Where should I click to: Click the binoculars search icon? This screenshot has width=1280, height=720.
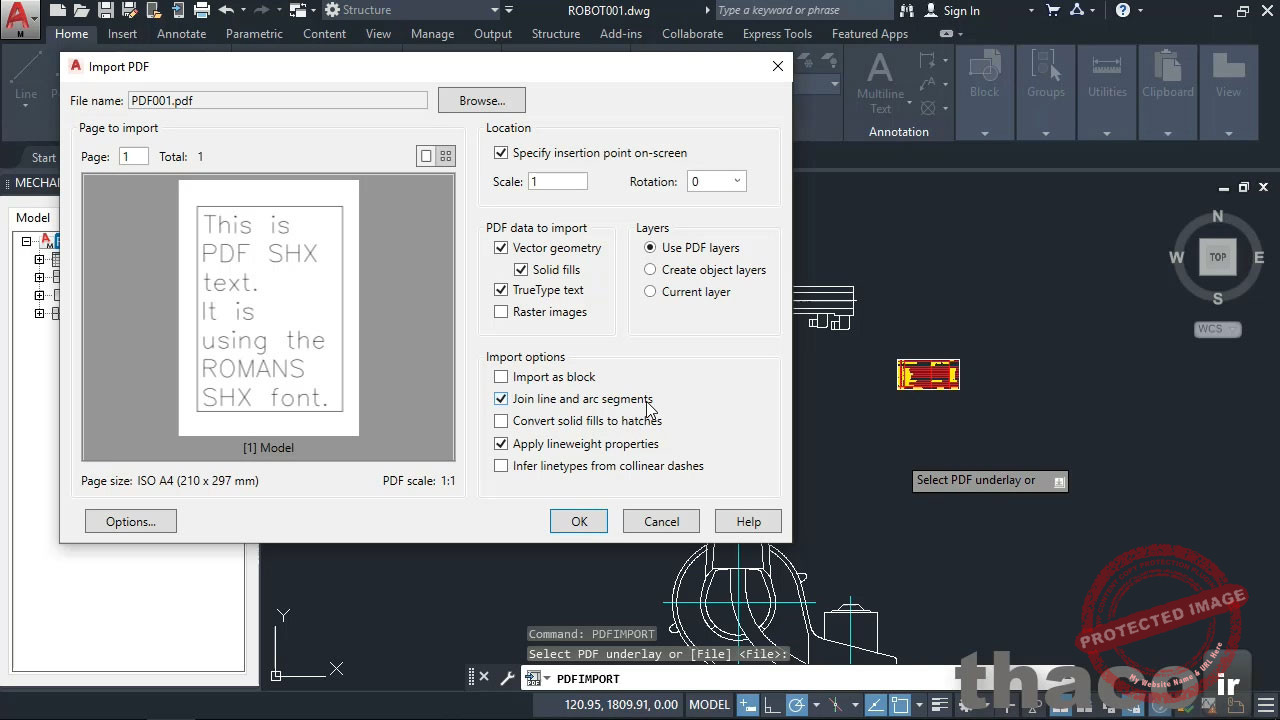[x=907, y=10]
